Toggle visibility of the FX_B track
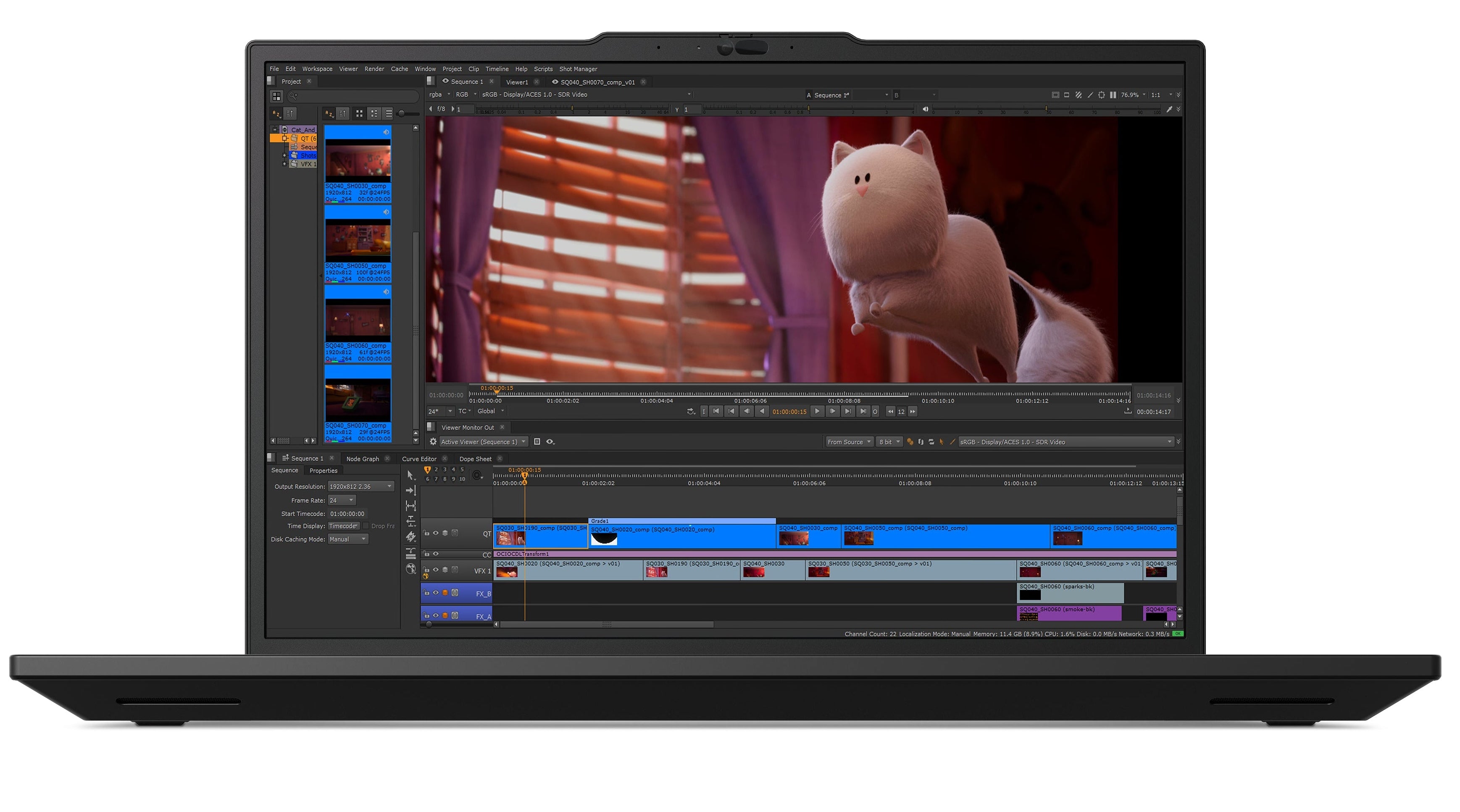The height and width of the screenshot is (812, 1460). [436, 593]
